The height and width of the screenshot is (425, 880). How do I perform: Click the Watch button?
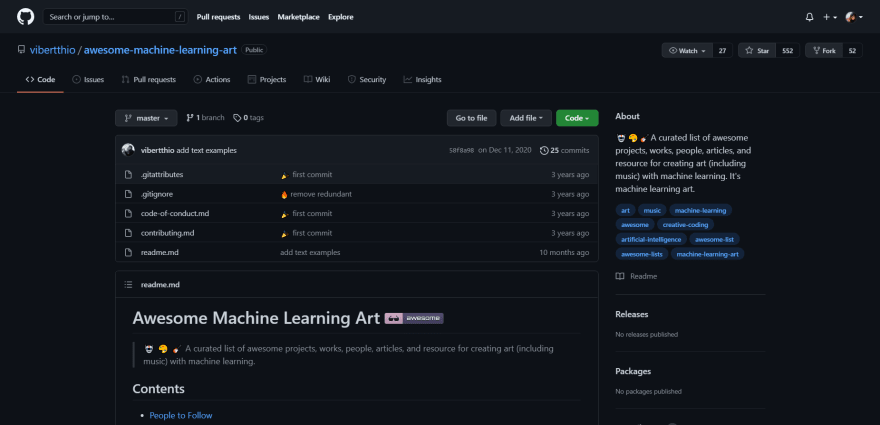(x=688, y=51)
